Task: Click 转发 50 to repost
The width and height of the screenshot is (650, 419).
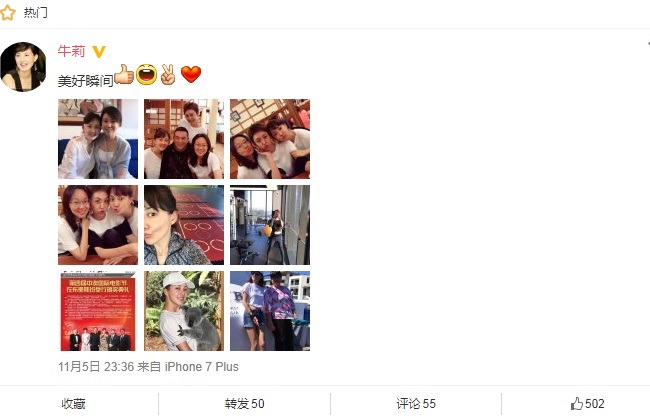Action: pyautogui.click(x=245, y=404)
